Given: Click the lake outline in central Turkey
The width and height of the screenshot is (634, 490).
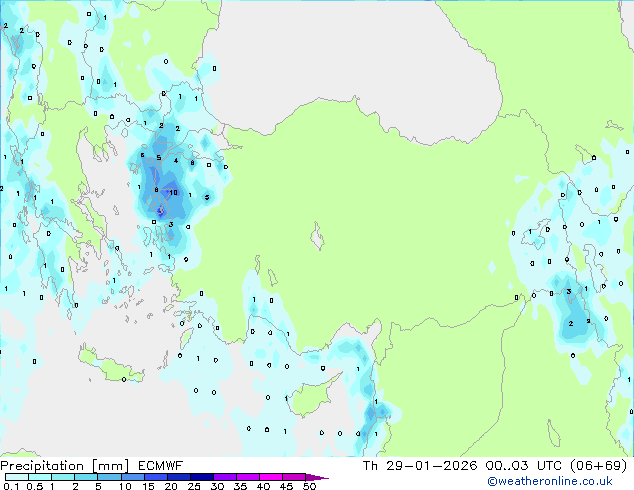Looking at the screenshot, I should pos(317,237).
